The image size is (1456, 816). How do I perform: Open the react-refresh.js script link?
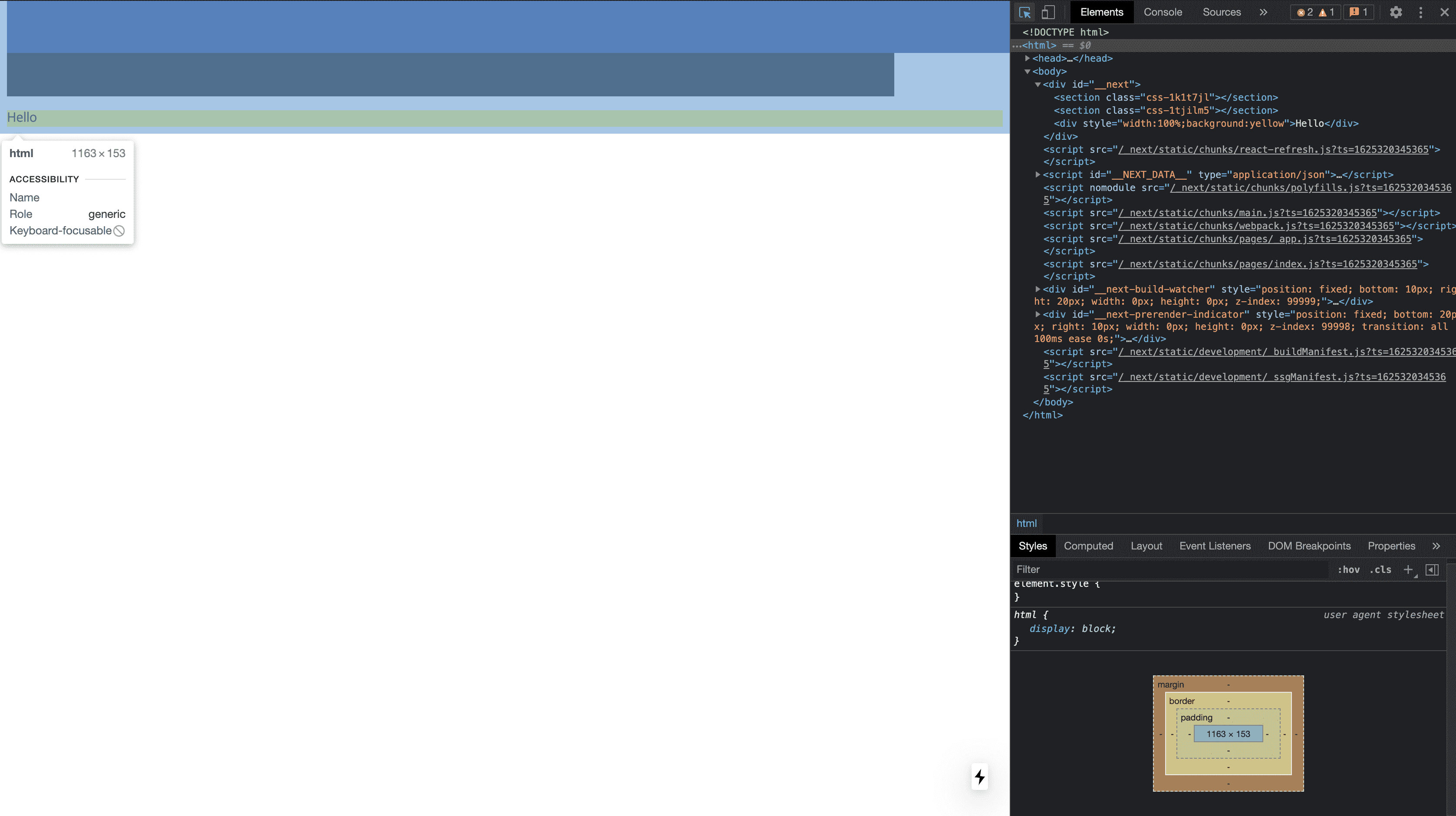coord(1273,149)
